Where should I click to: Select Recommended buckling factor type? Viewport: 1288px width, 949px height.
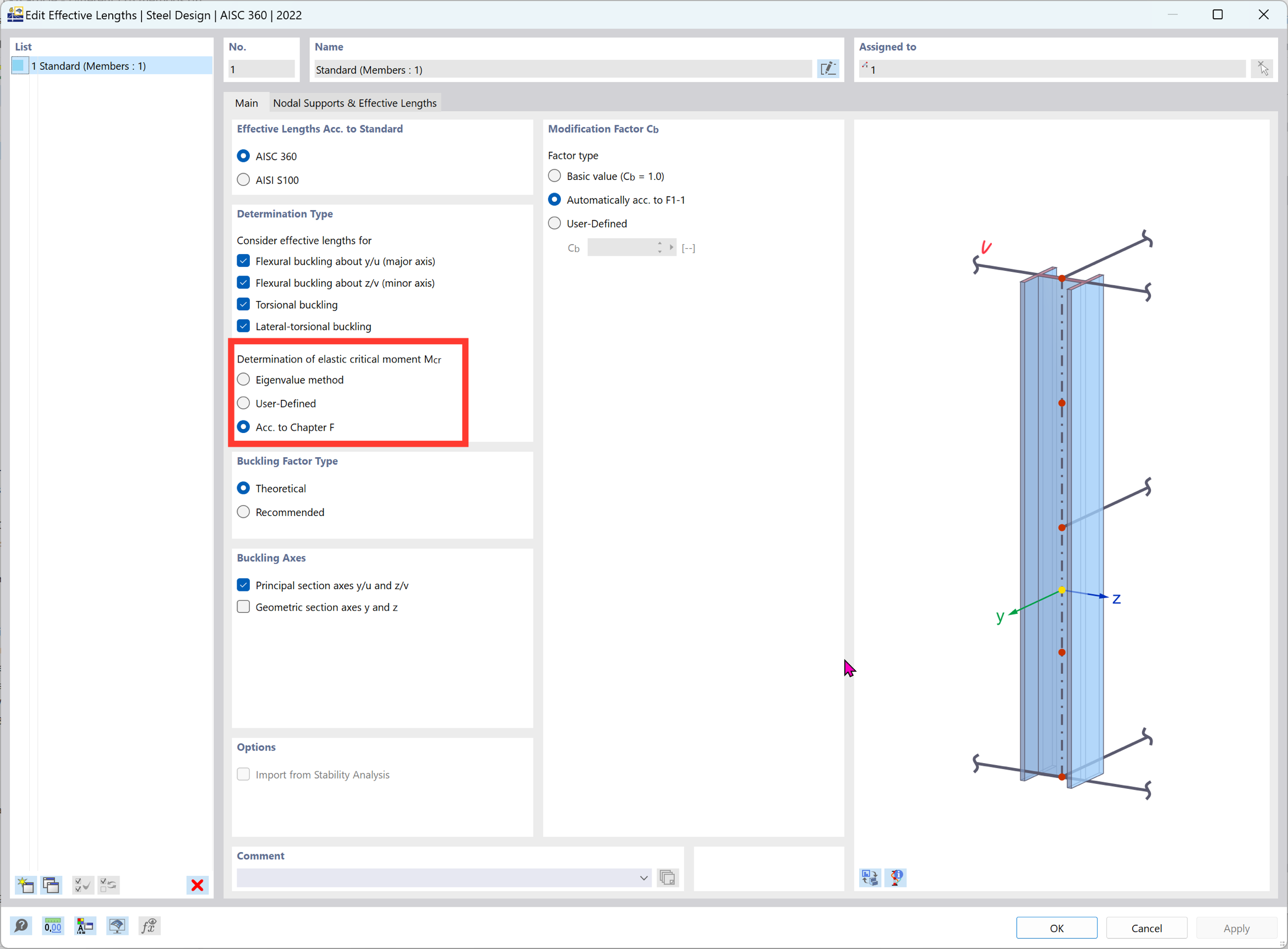[244, 512]
